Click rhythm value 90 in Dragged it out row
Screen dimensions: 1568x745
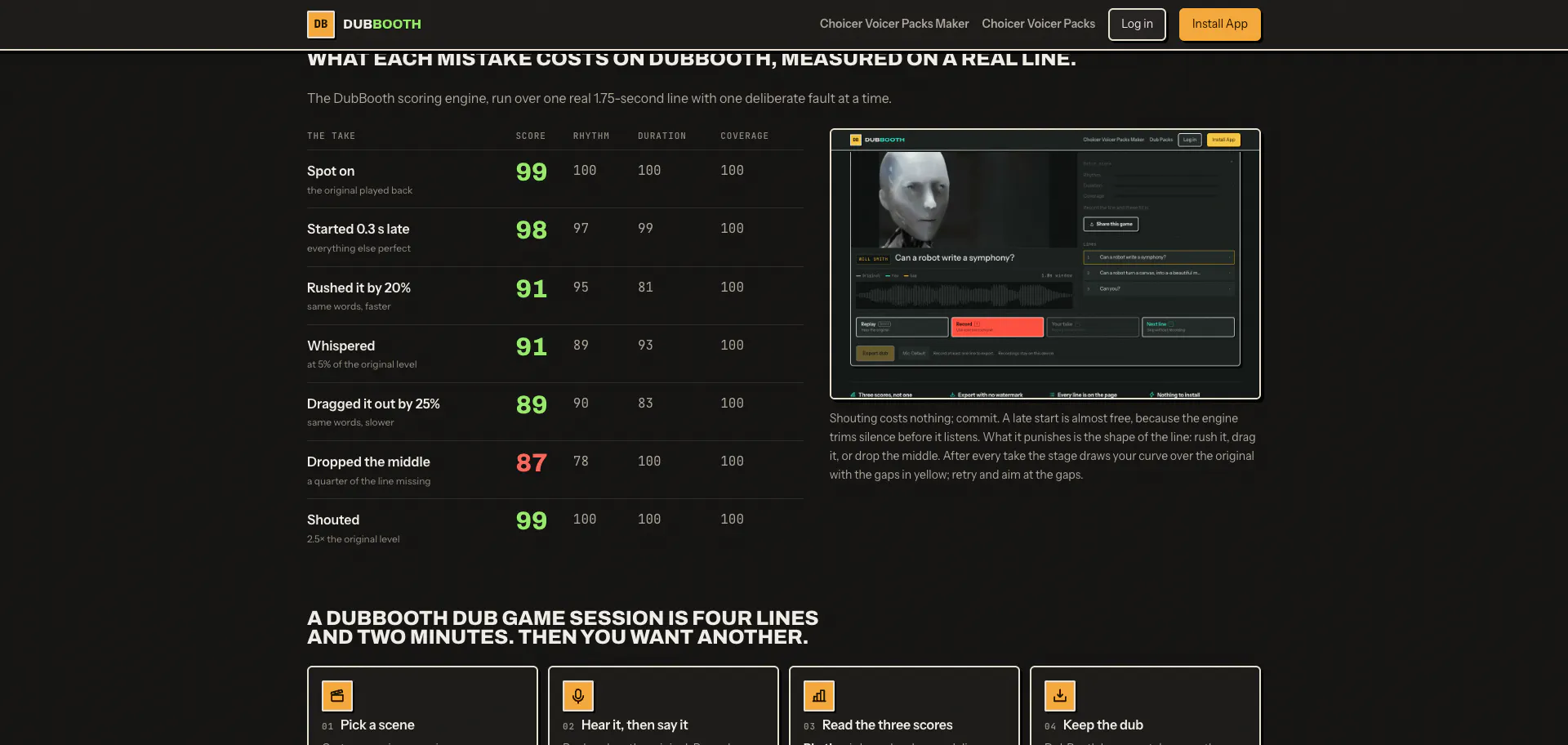(581, 404)
